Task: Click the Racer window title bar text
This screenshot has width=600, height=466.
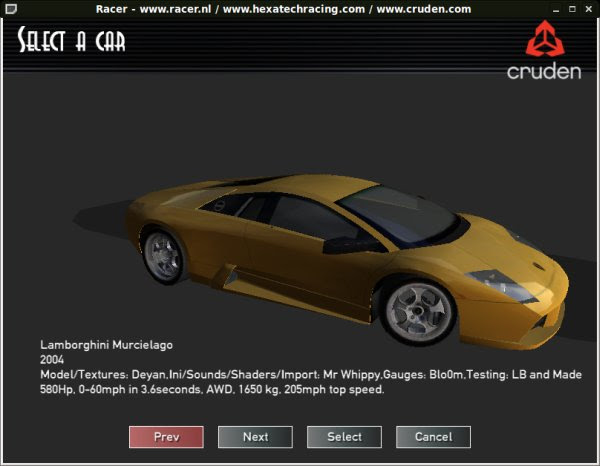Action: (x=284, y=9)
